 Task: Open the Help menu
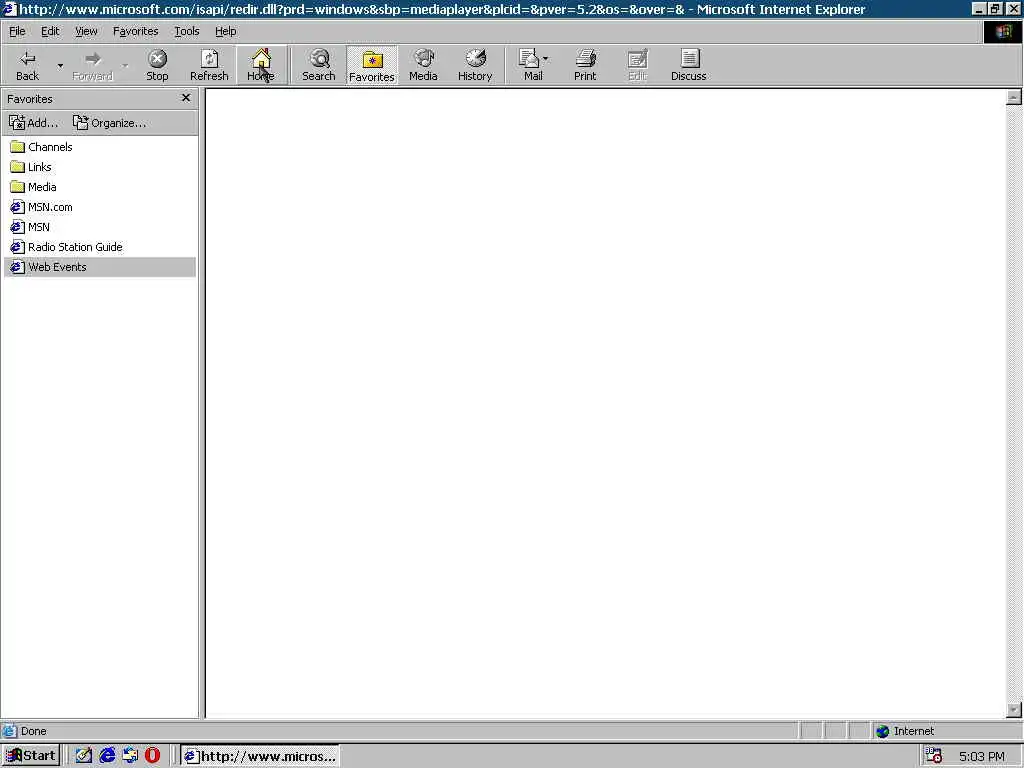[x=225, y=31]
